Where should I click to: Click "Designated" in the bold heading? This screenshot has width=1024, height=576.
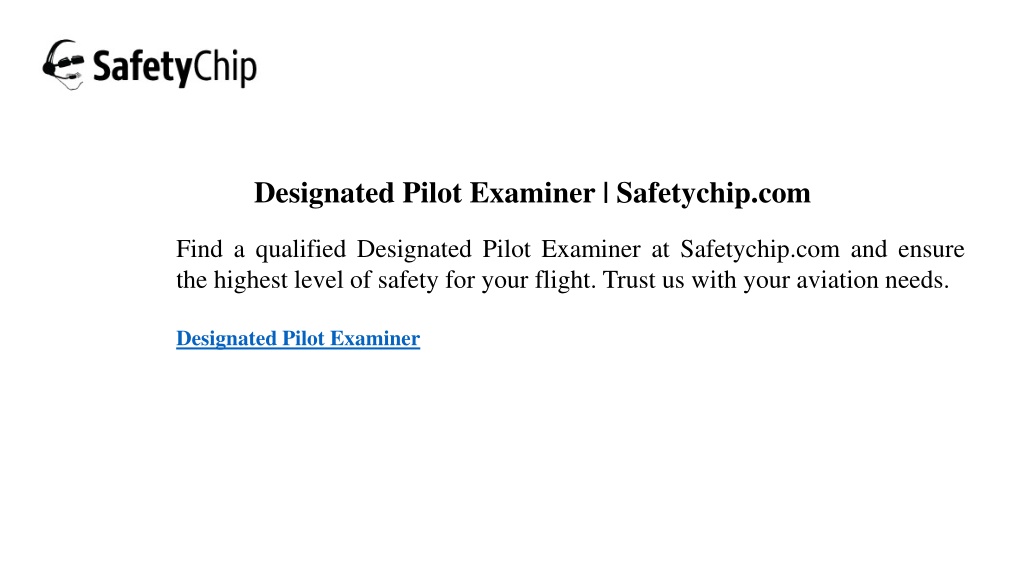324,194
